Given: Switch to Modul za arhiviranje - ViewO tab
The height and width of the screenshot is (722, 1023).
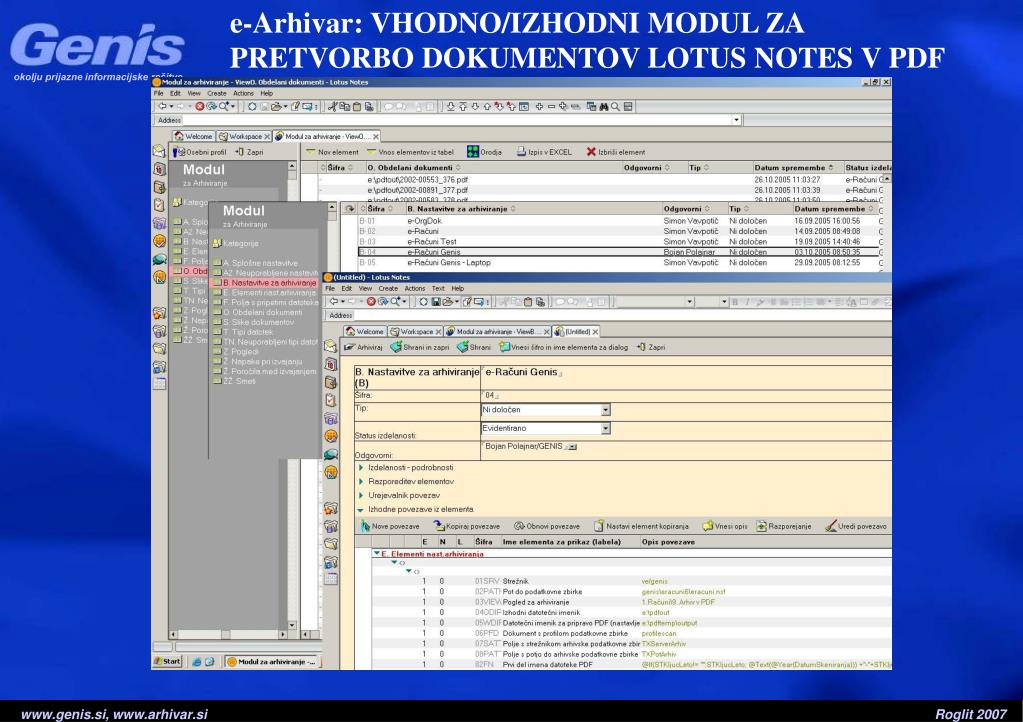Looking at the screenshot, I should pos(327,136).
